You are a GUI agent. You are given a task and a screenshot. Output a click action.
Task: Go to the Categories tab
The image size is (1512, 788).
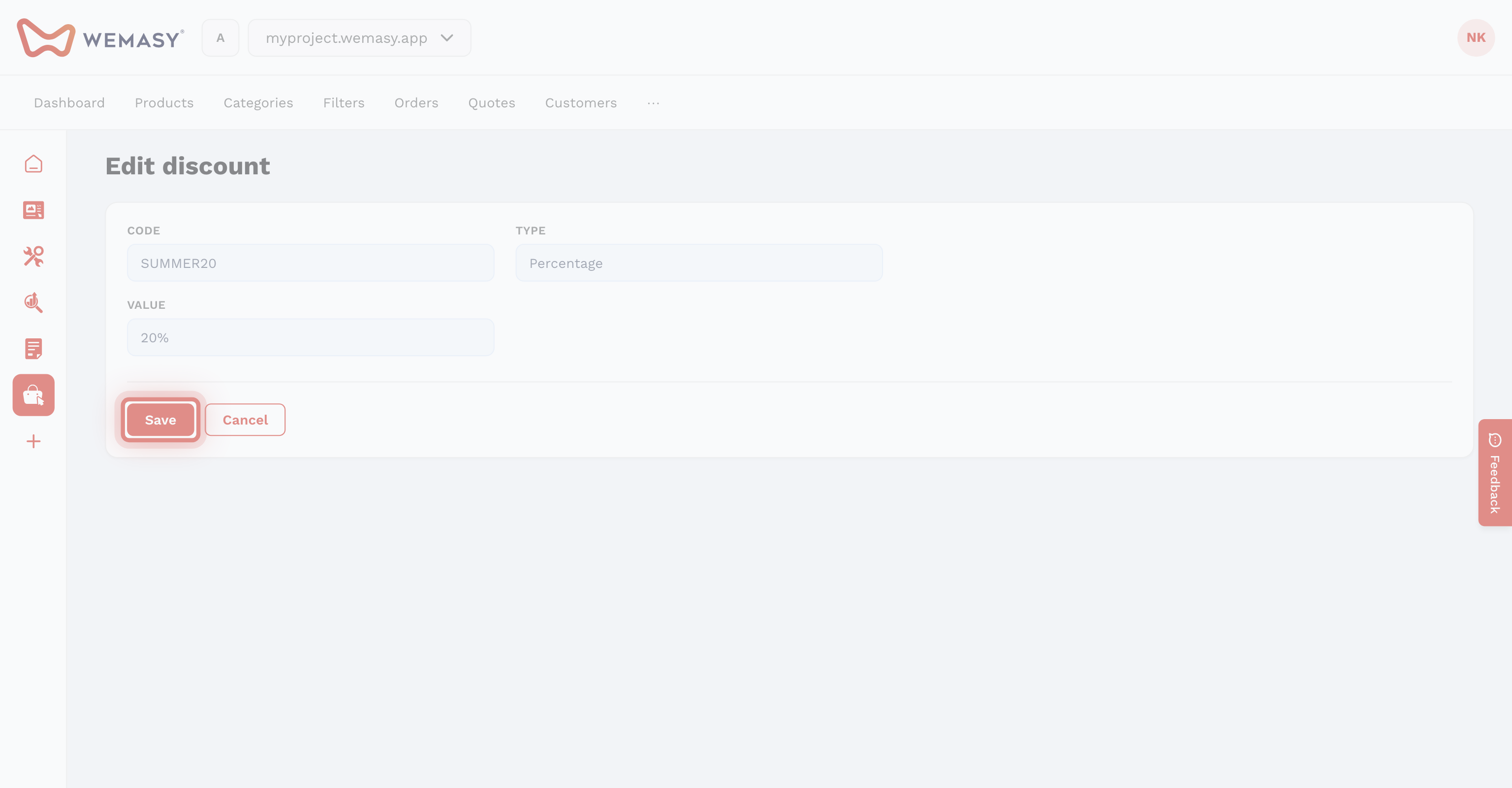[x=258, y=103]
